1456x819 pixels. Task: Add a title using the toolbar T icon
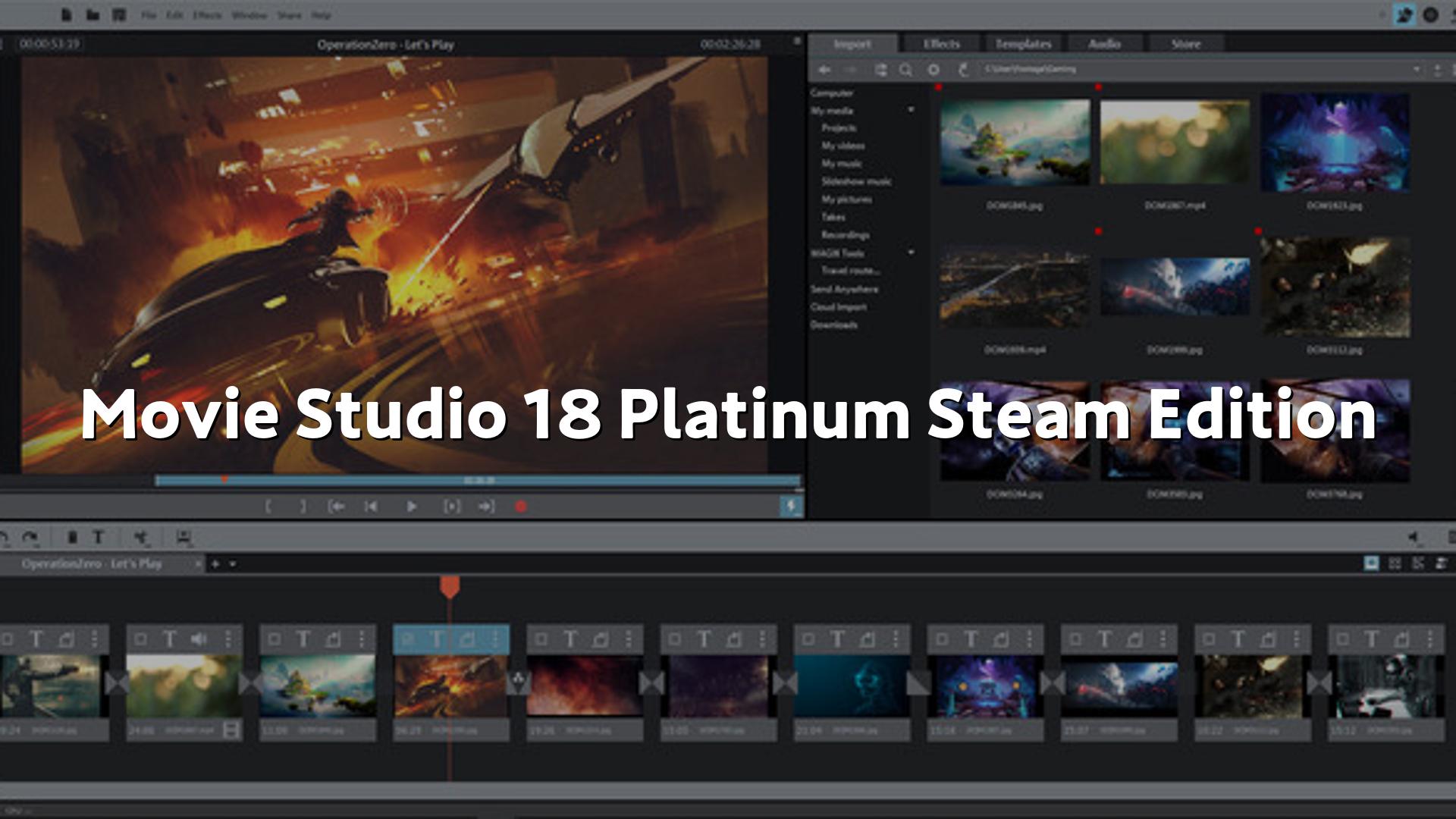99,538
